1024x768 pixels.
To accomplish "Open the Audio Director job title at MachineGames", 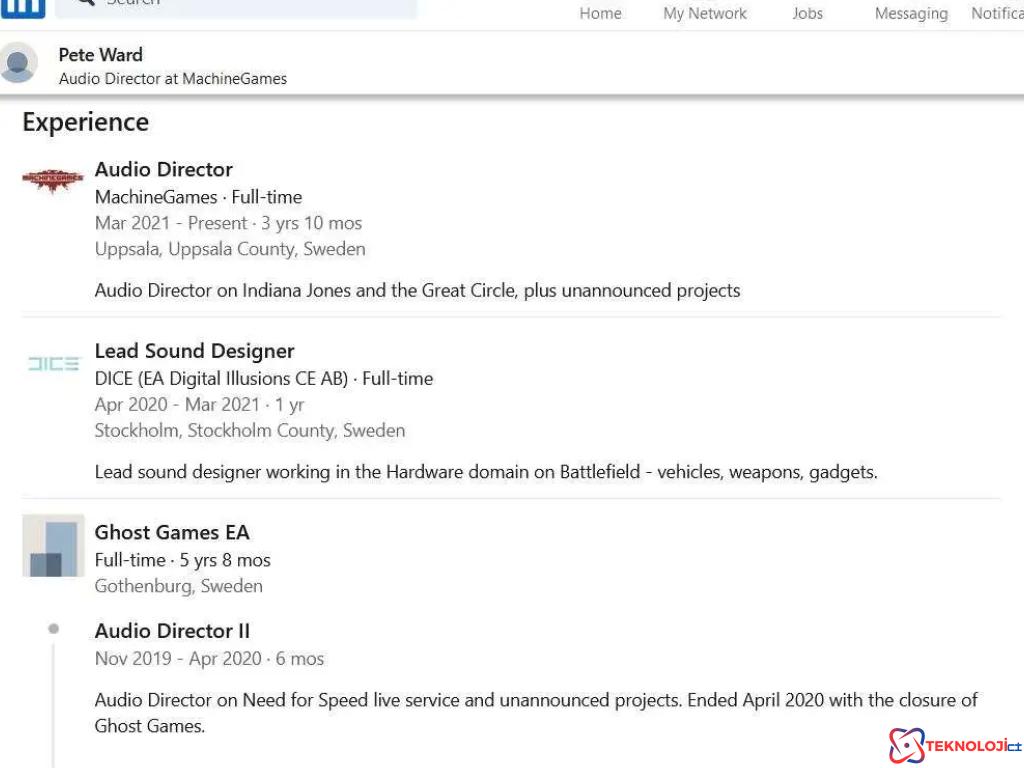I will pyautogui.click(x=164, y=169).
